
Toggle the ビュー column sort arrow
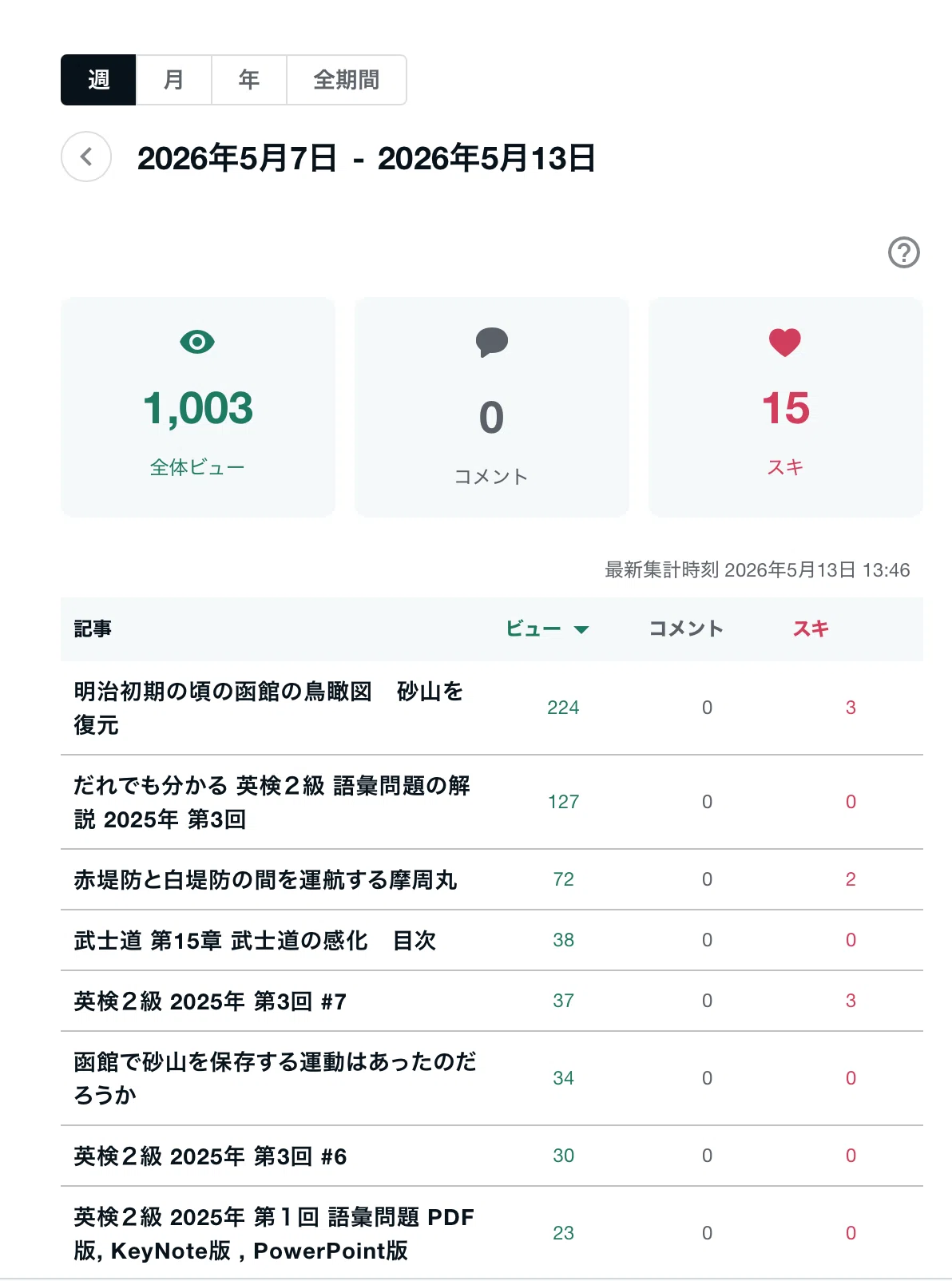pyautogui.click(x=581, y=629)
